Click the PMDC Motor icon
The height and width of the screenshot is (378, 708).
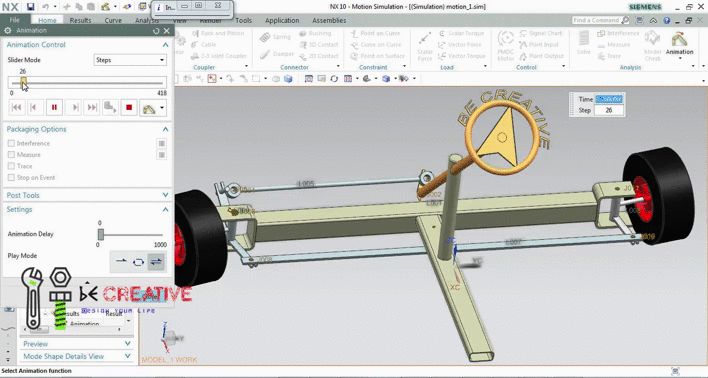click(506, 47)
